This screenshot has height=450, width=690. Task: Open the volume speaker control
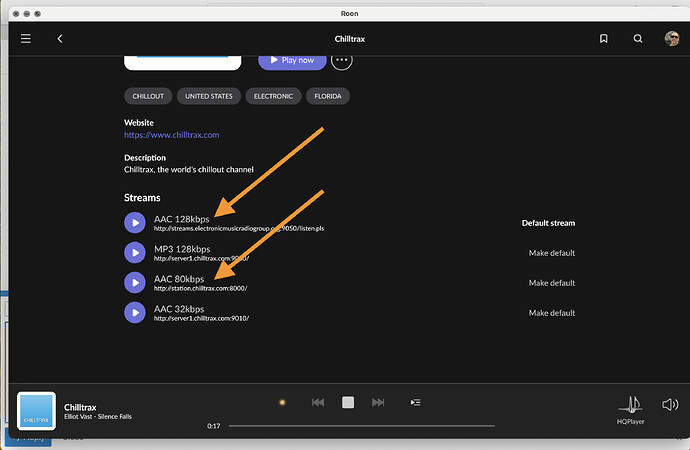point(670,405)
